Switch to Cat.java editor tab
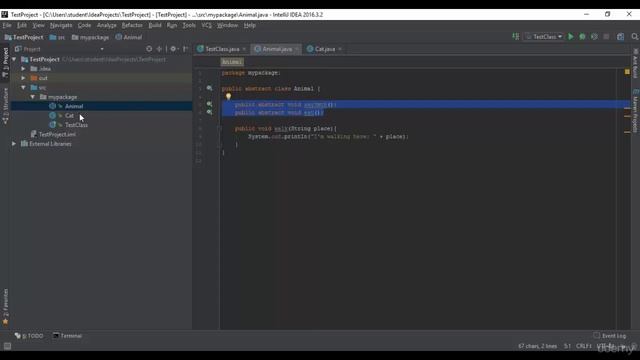This screenshot has width=640, height=360. click(x=324, y=49)
